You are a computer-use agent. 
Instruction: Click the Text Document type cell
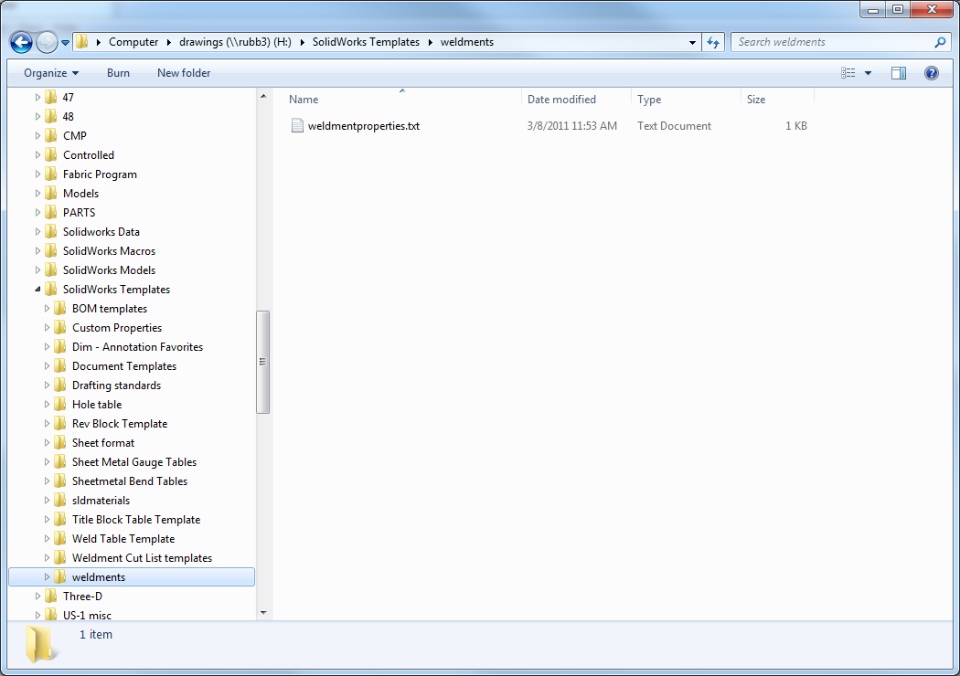pos(674,126)
